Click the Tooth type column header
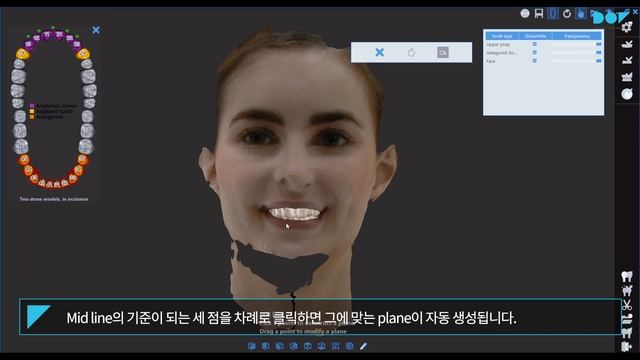640x360 pixels. pos(502,36)
